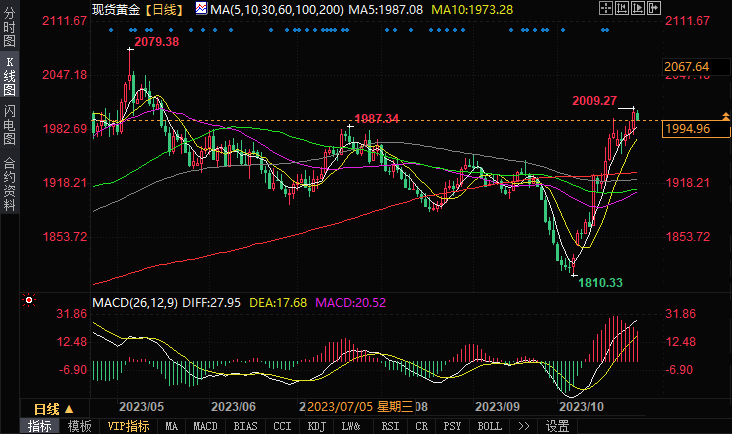732x434 pixels.
Task: Click the left axis price 2047.18
Action: [64, 75]
